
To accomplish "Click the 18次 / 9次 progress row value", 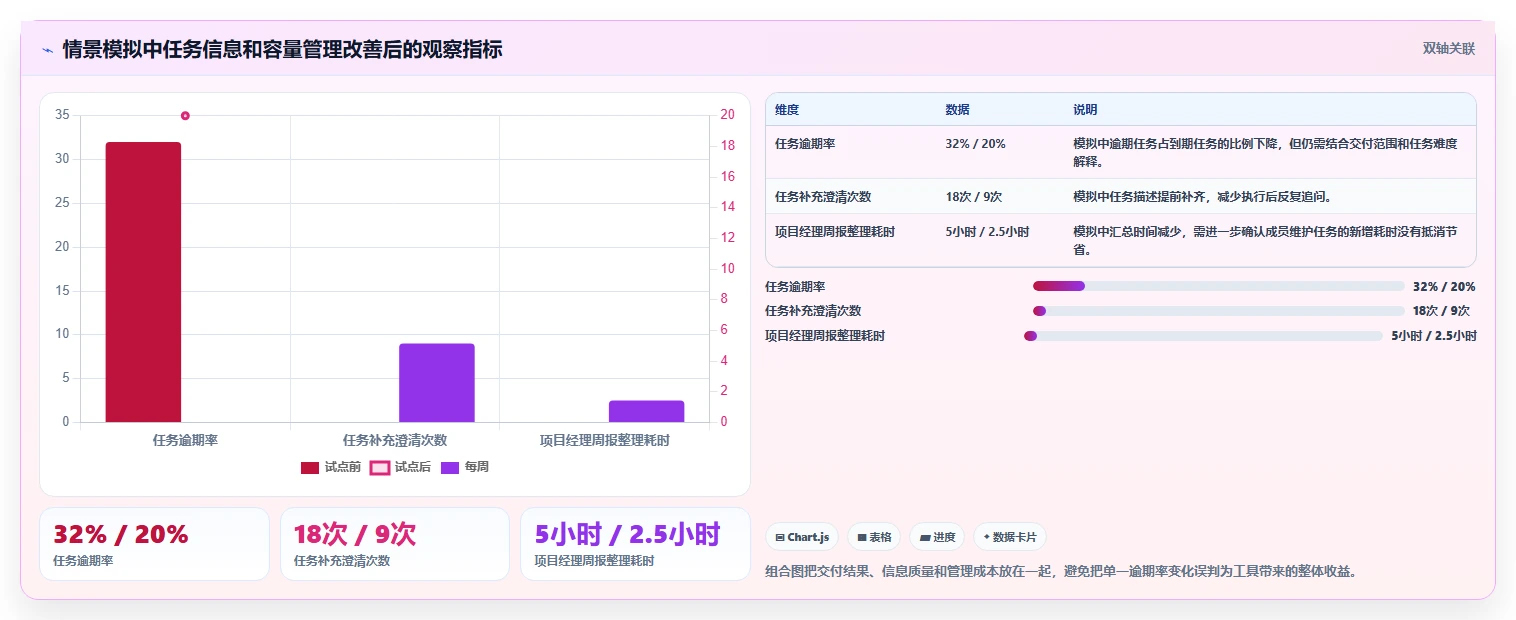I will click(x=1441, y=311).
